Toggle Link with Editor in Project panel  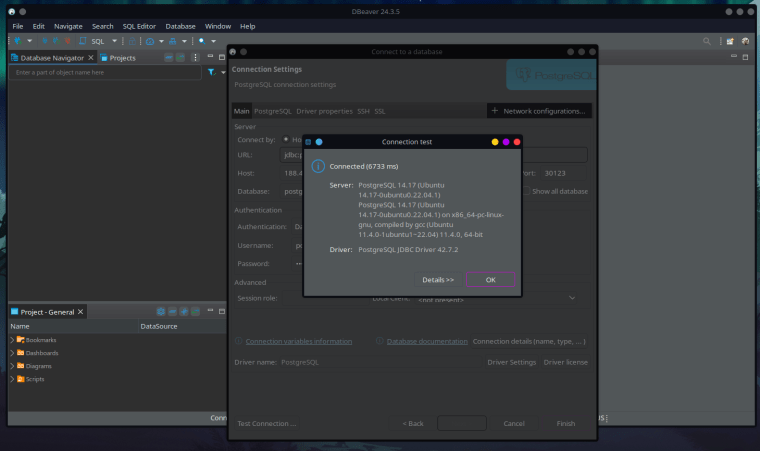click(x=196, y=312)
